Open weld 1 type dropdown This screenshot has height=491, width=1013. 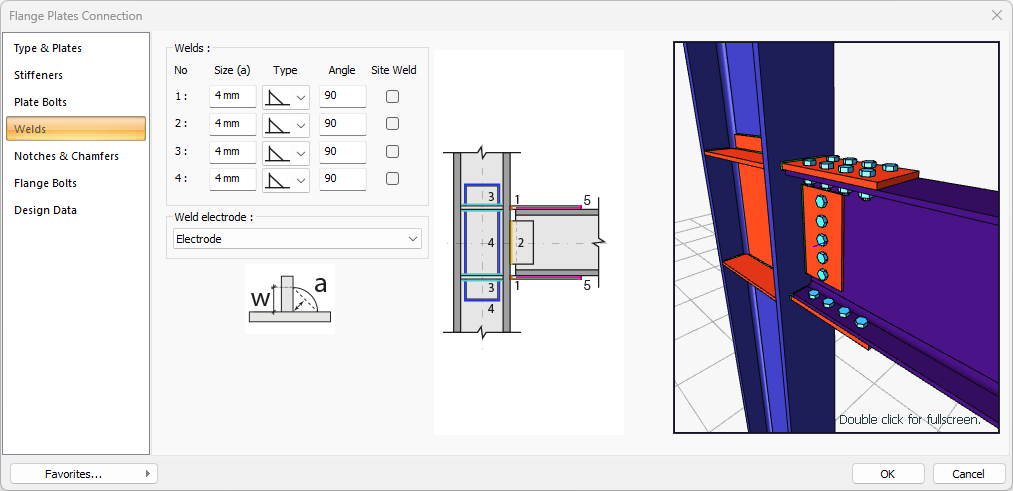click(x=286, y=97)
